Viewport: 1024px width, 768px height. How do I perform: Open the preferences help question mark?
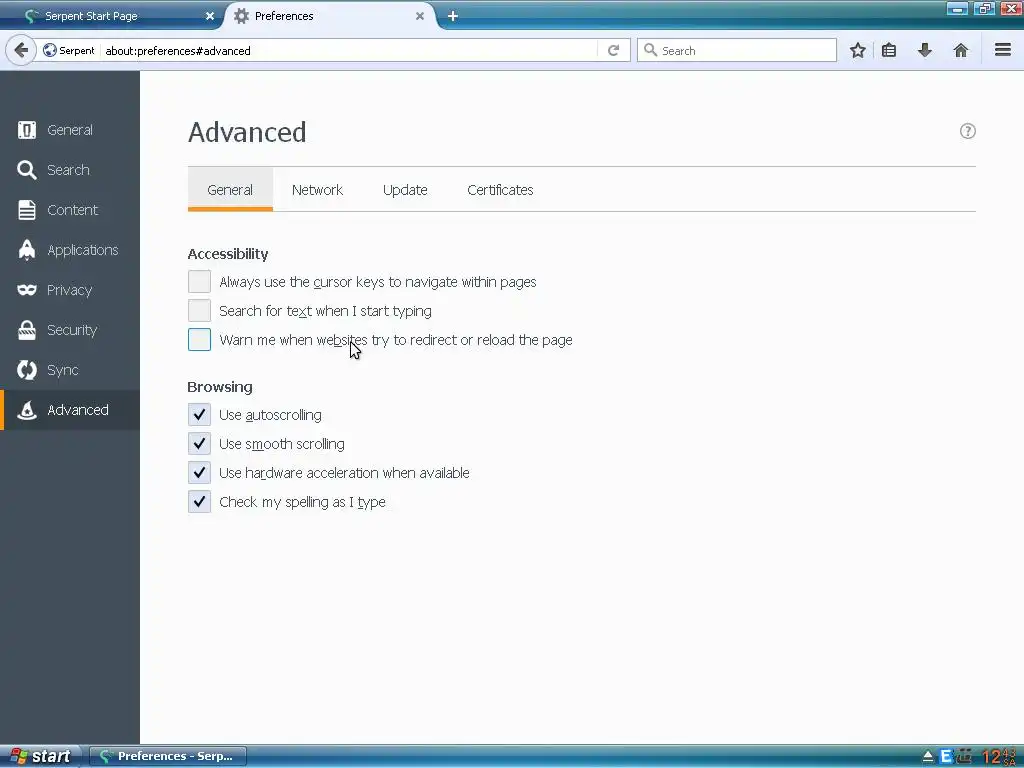[x=967, y=131]
